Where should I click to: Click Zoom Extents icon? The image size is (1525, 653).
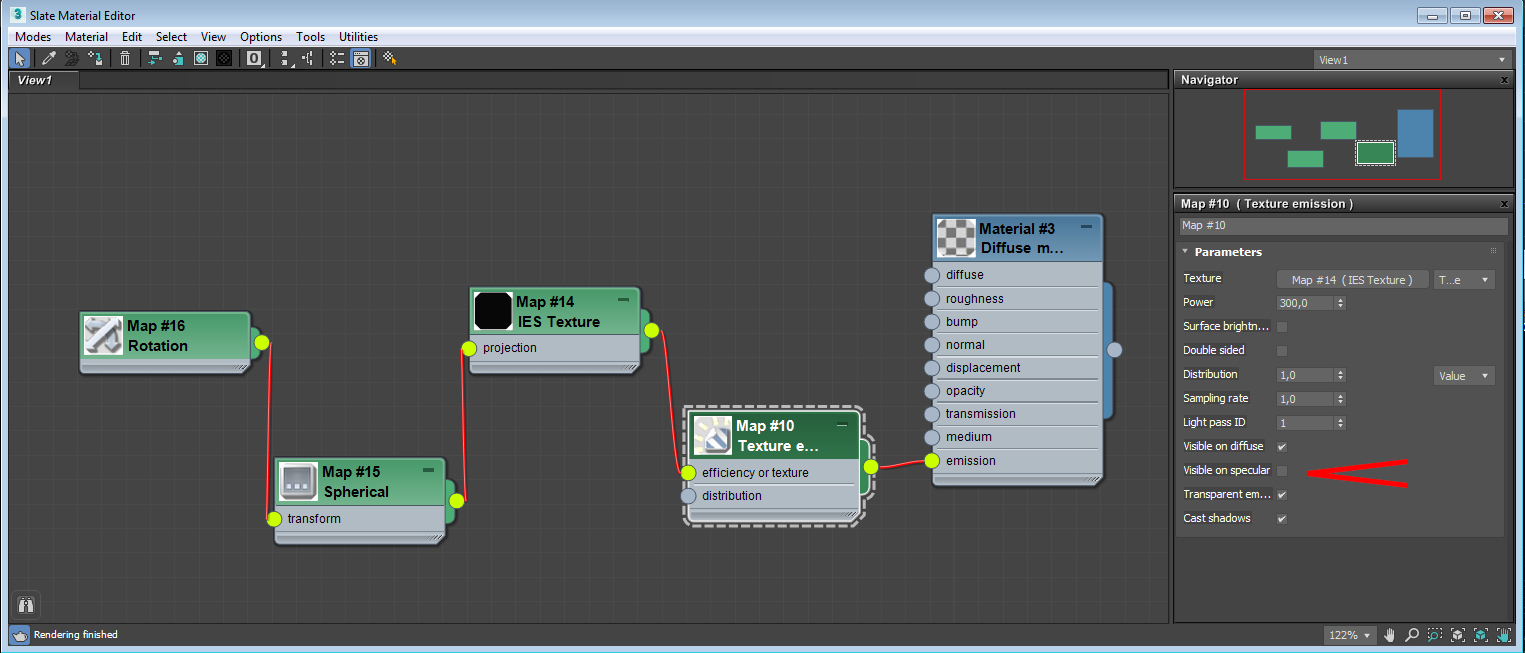click(x=1458, y=635)
